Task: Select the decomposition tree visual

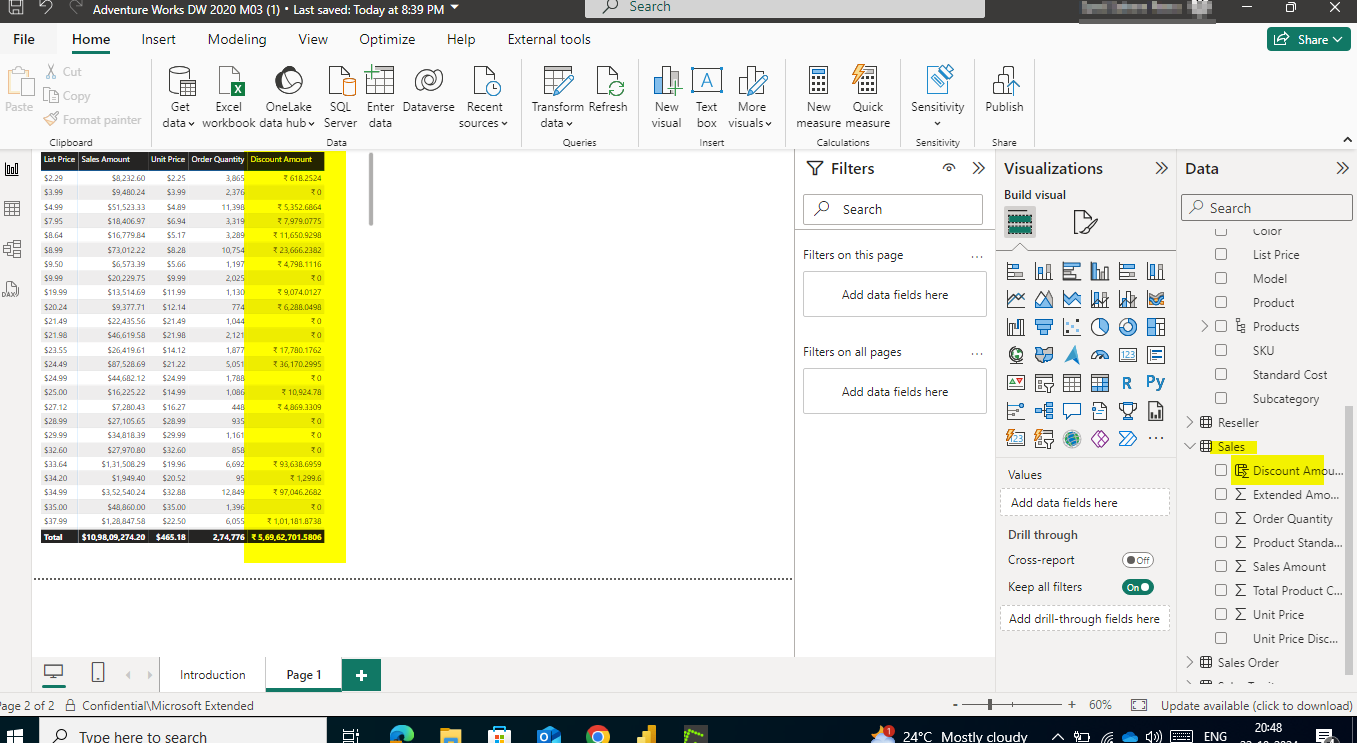Action: point(1043,411)
